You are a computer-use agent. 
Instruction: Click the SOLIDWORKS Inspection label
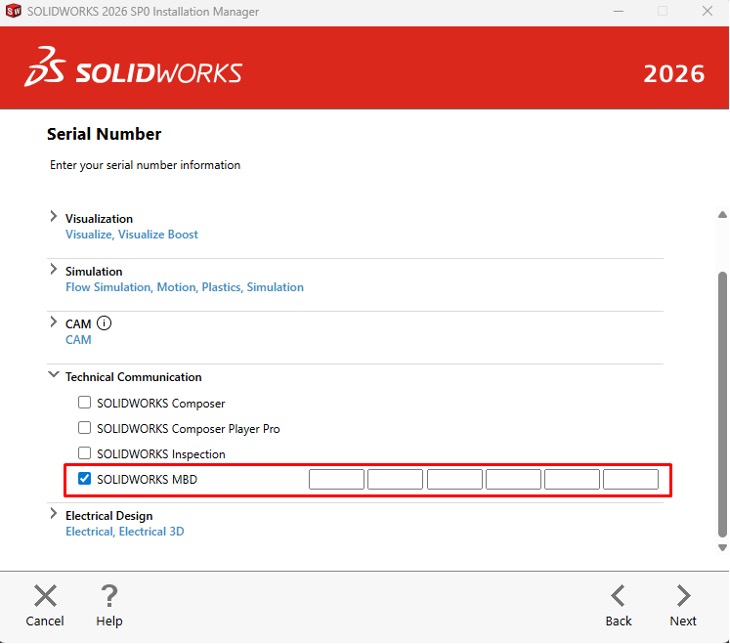[x=161, y=454]
